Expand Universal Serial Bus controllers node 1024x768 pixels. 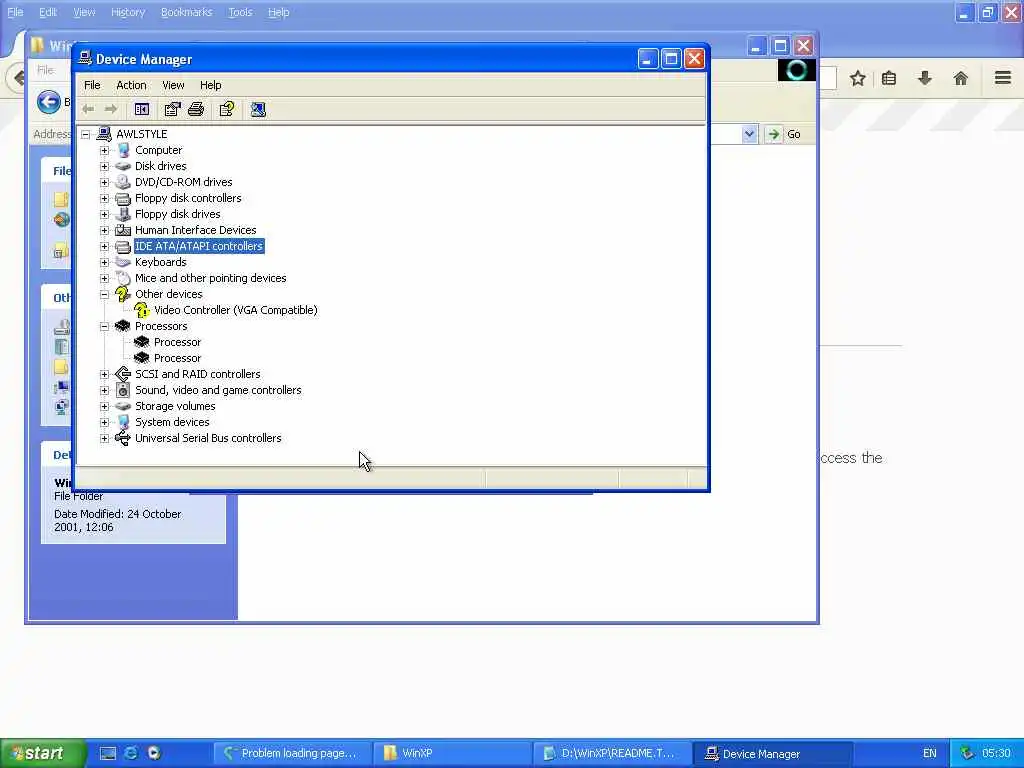pos(104,438)
